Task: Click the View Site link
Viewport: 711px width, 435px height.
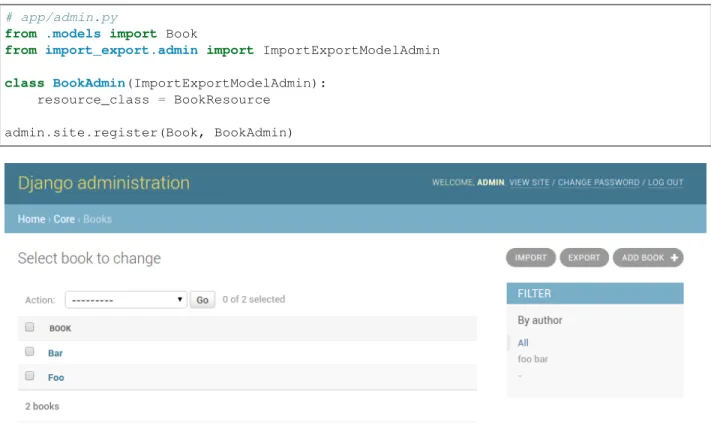Action: pyautogui.click(x=529, y=182)
